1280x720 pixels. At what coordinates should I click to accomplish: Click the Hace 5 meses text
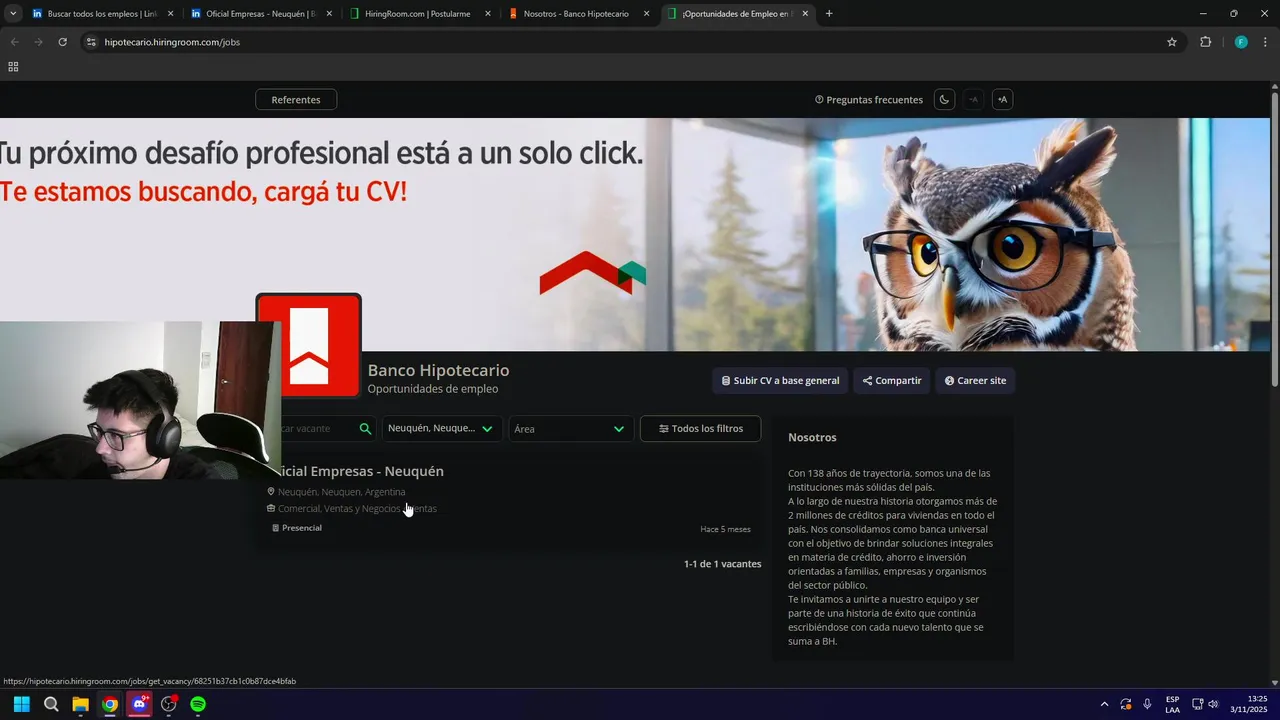[x=725, y=529]
